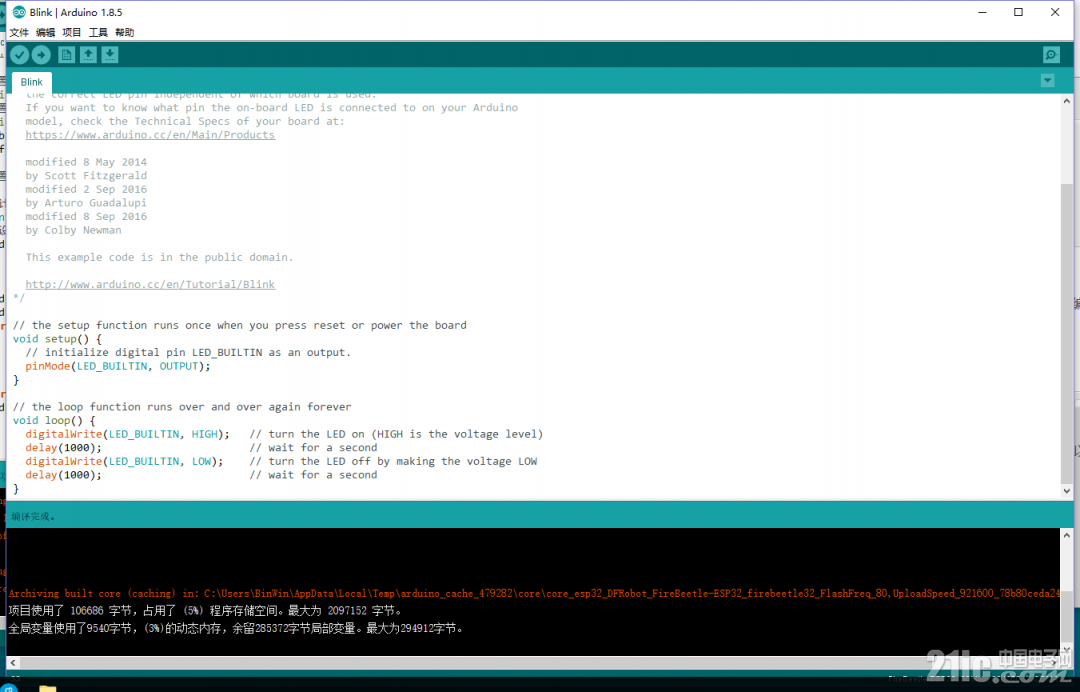The height and width of the screenshot is (692, 1080).
Task: Click the 'void setup() {' line
Action: click(x=57, y=339)
